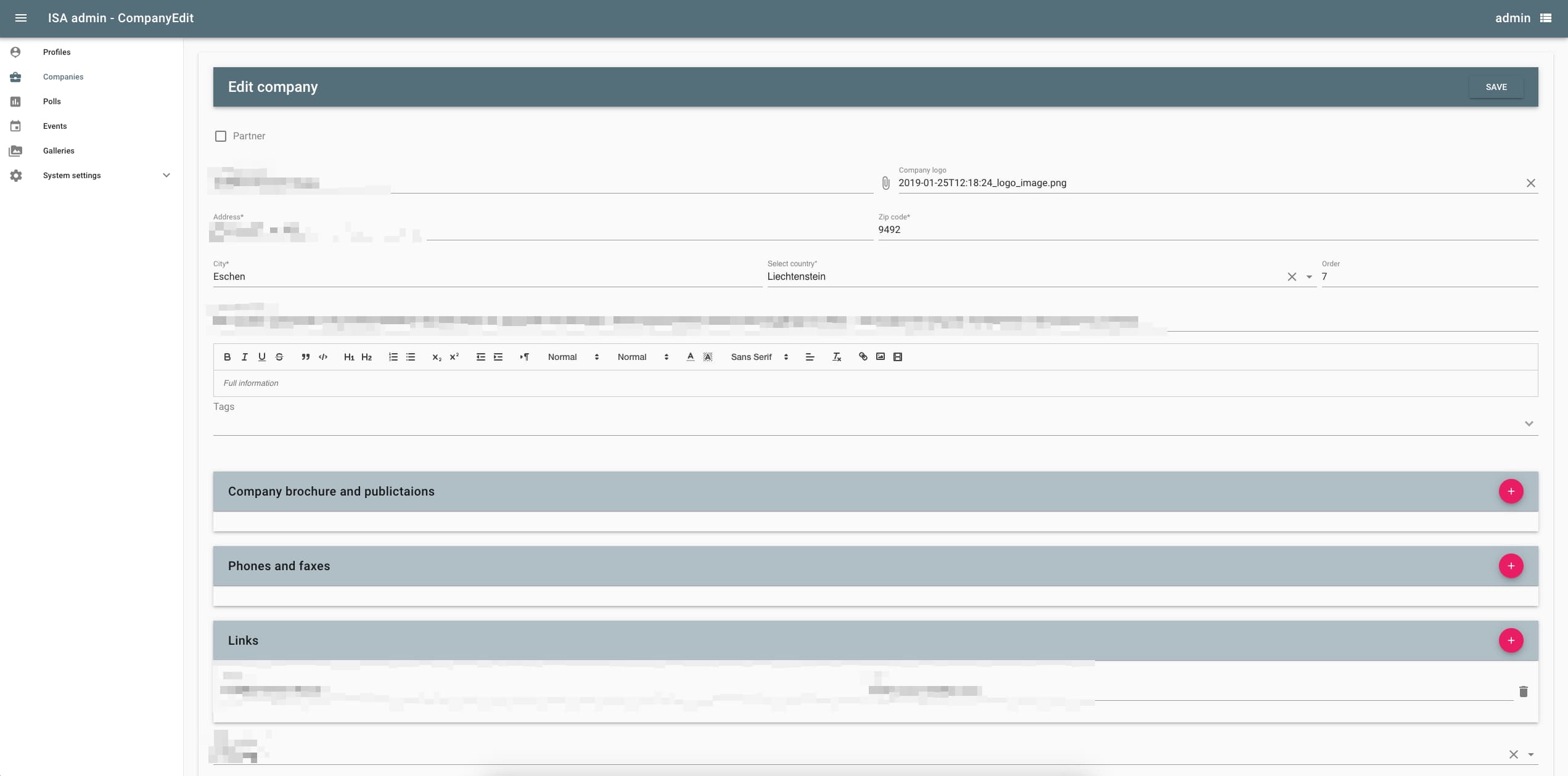Screen dimensions: 1568x776
Task: Open the Sans Serif font dropdown
Action: [759, 357]
